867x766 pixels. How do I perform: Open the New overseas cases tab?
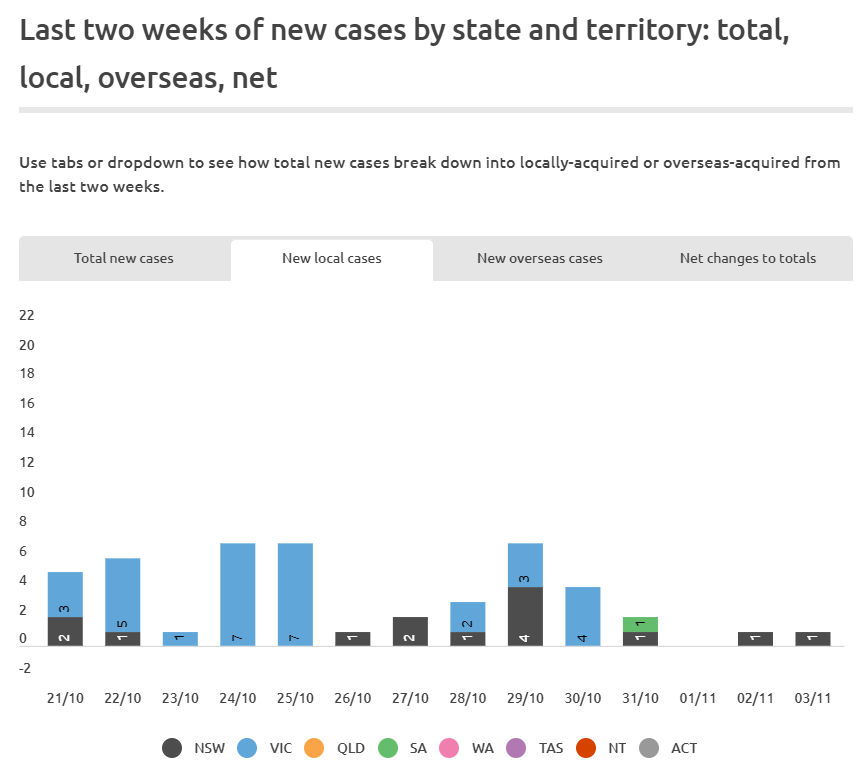540,259
